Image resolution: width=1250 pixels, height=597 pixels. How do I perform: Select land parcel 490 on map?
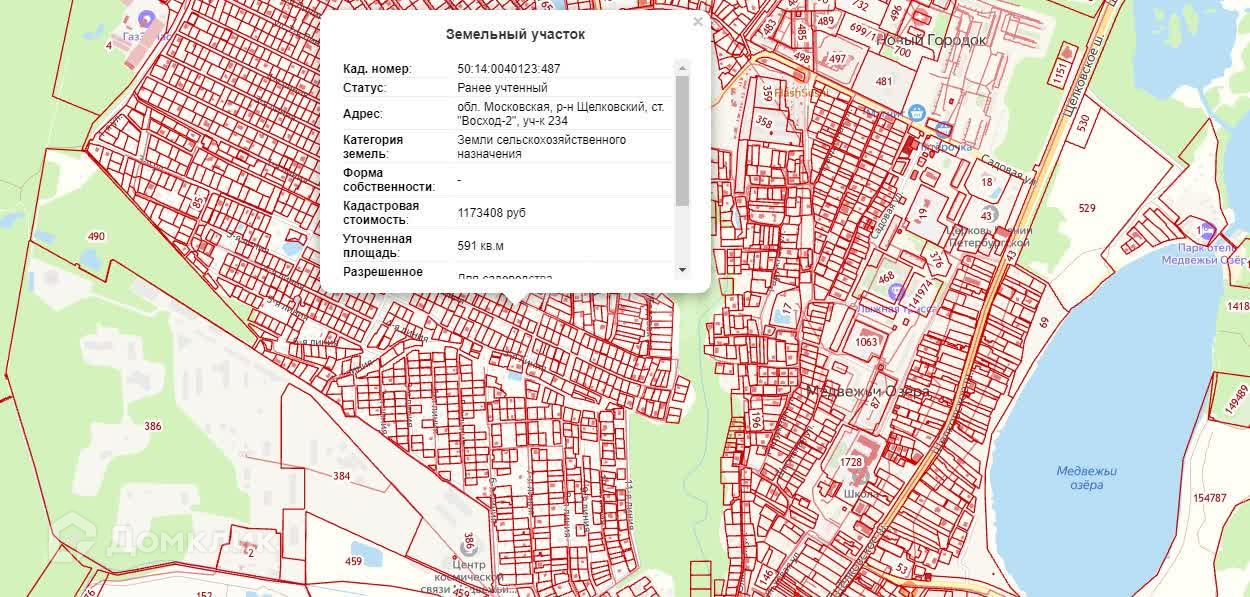(96, 237)
